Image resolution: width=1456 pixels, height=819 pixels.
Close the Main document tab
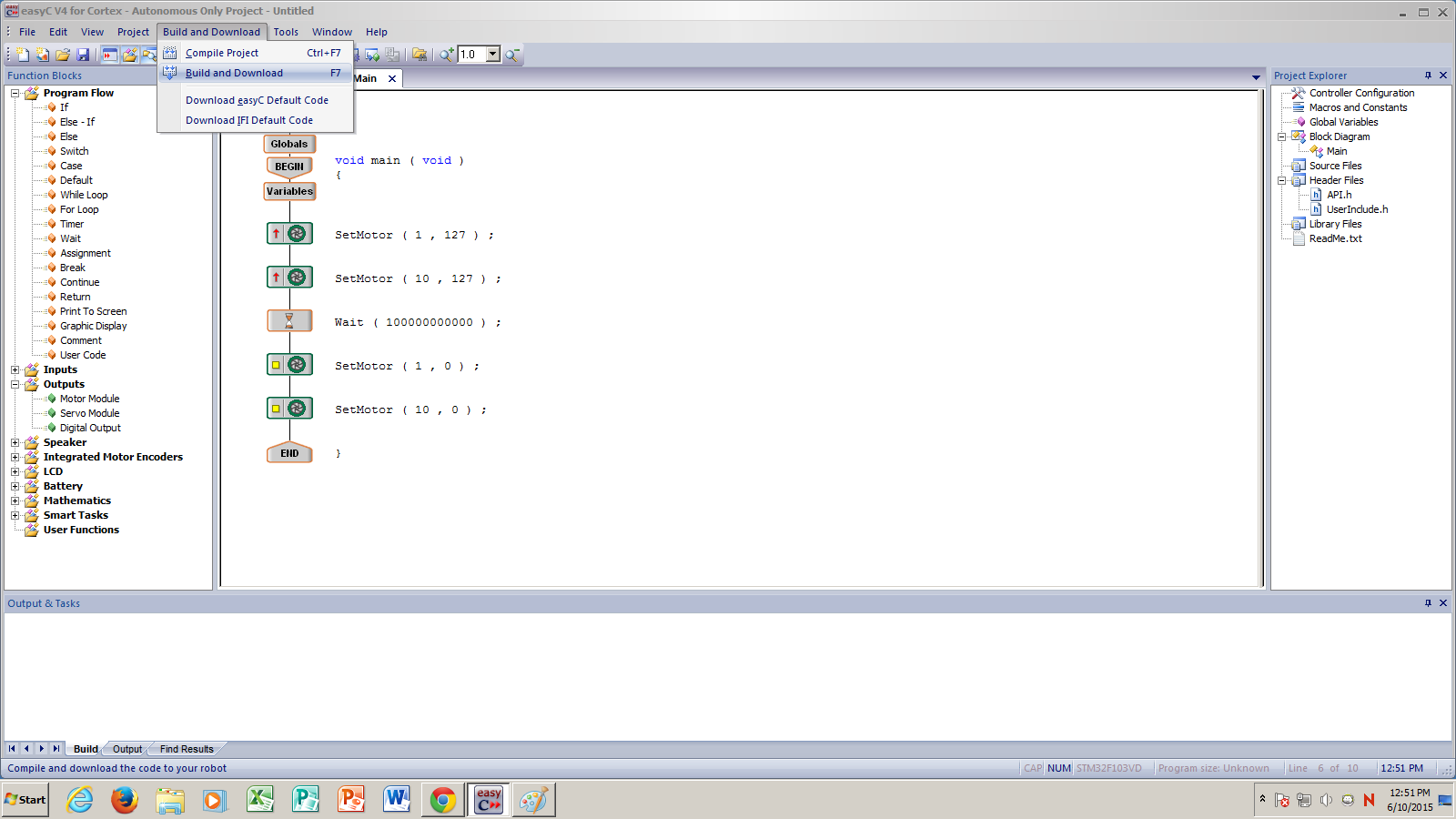(392, 78)
